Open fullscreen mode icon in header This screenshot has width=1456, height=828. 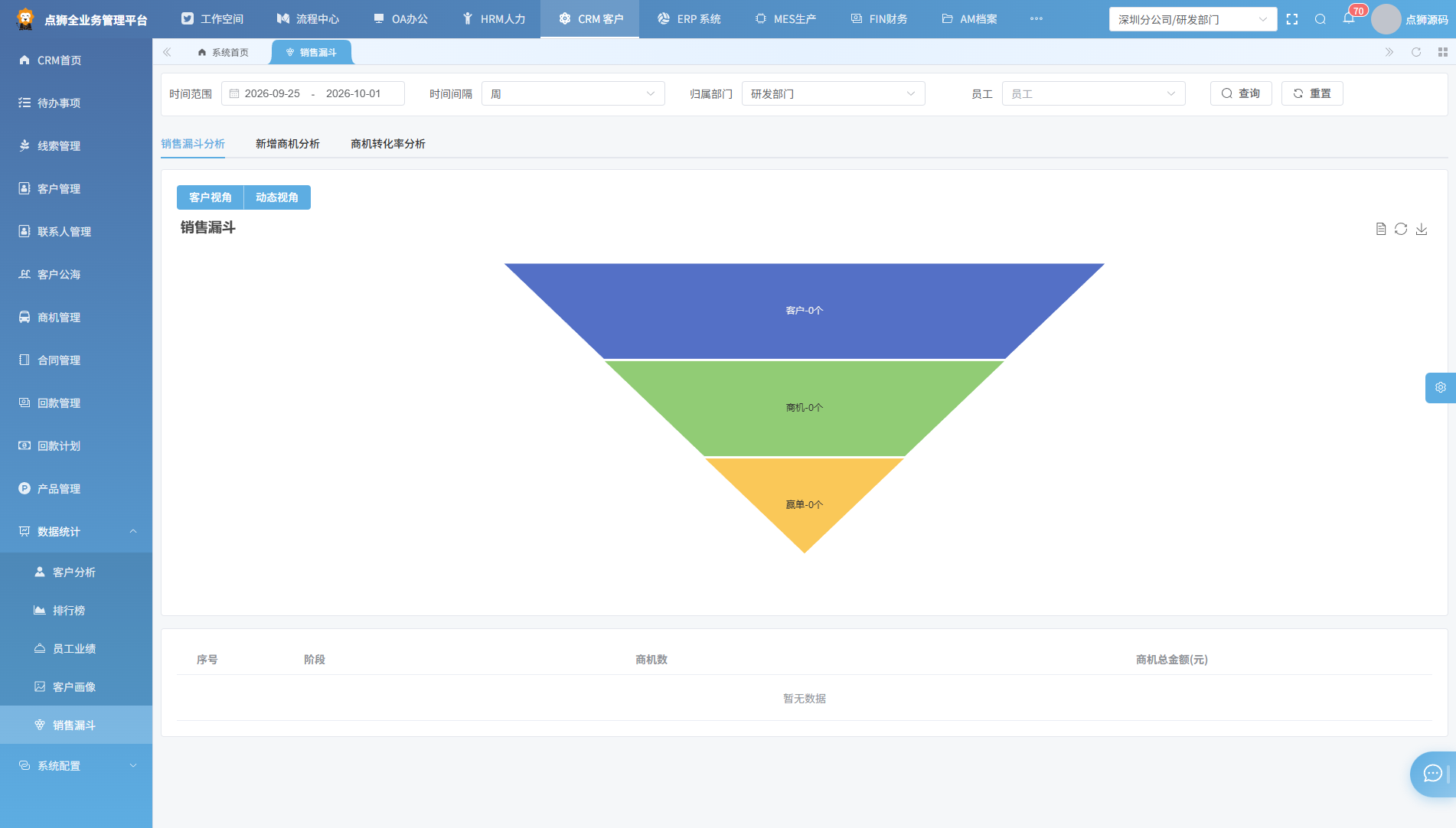(x=1292, y=19)
